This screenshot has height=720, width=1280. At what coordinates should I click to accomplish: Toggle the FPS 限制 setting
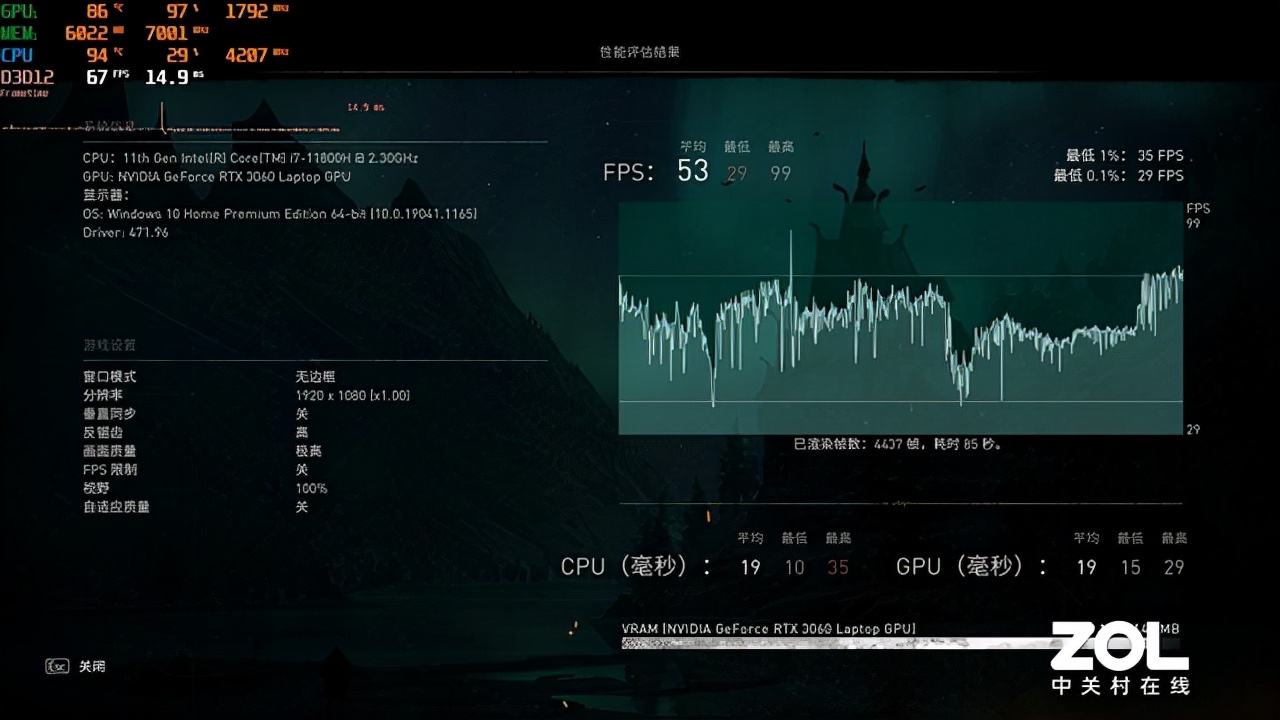pyautogui.click(x=300, y=470)
